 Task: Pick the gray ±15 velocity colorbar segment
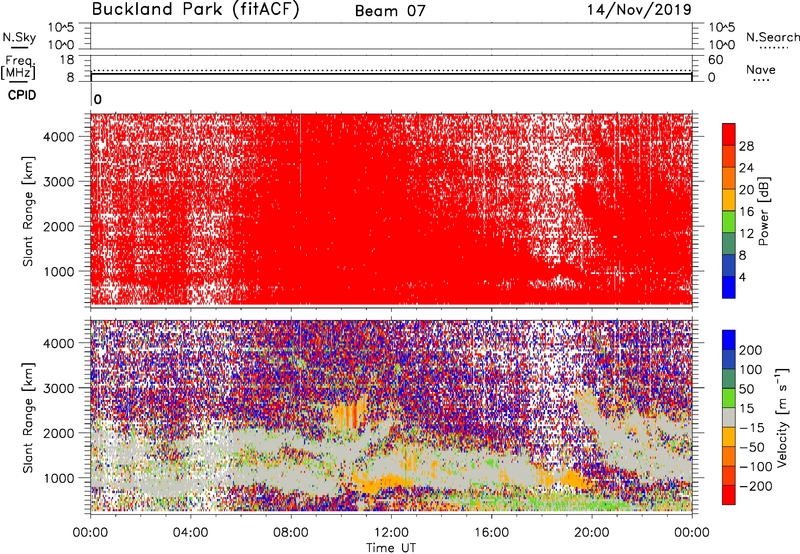(729, 417)
